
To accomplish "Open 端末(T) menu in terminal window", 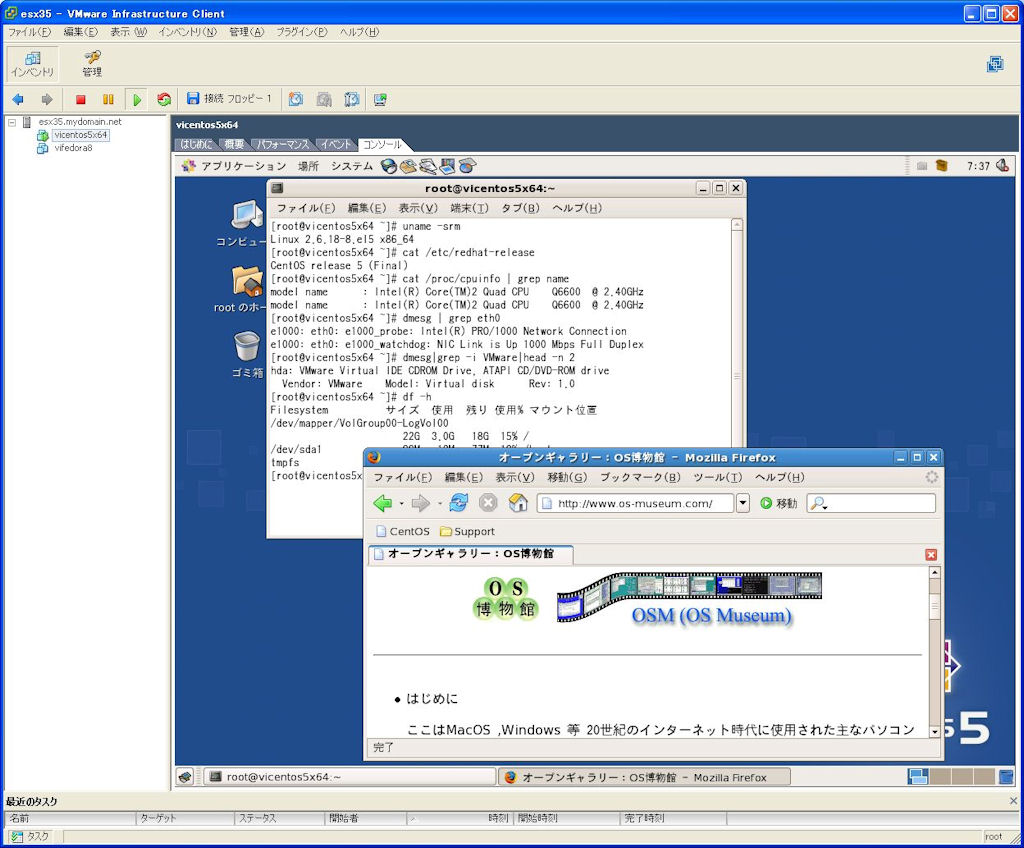I will click(469, 208).
